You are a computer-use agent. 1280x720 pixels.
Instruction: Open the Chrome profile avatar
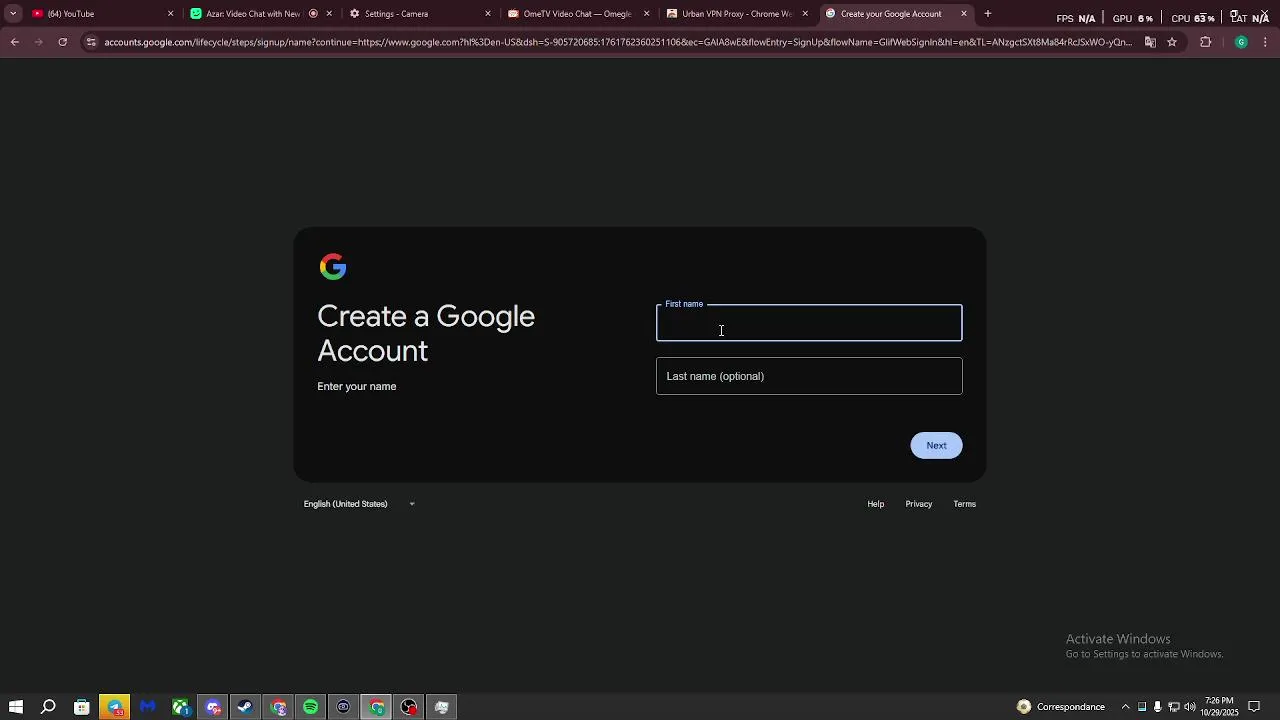1241,42
